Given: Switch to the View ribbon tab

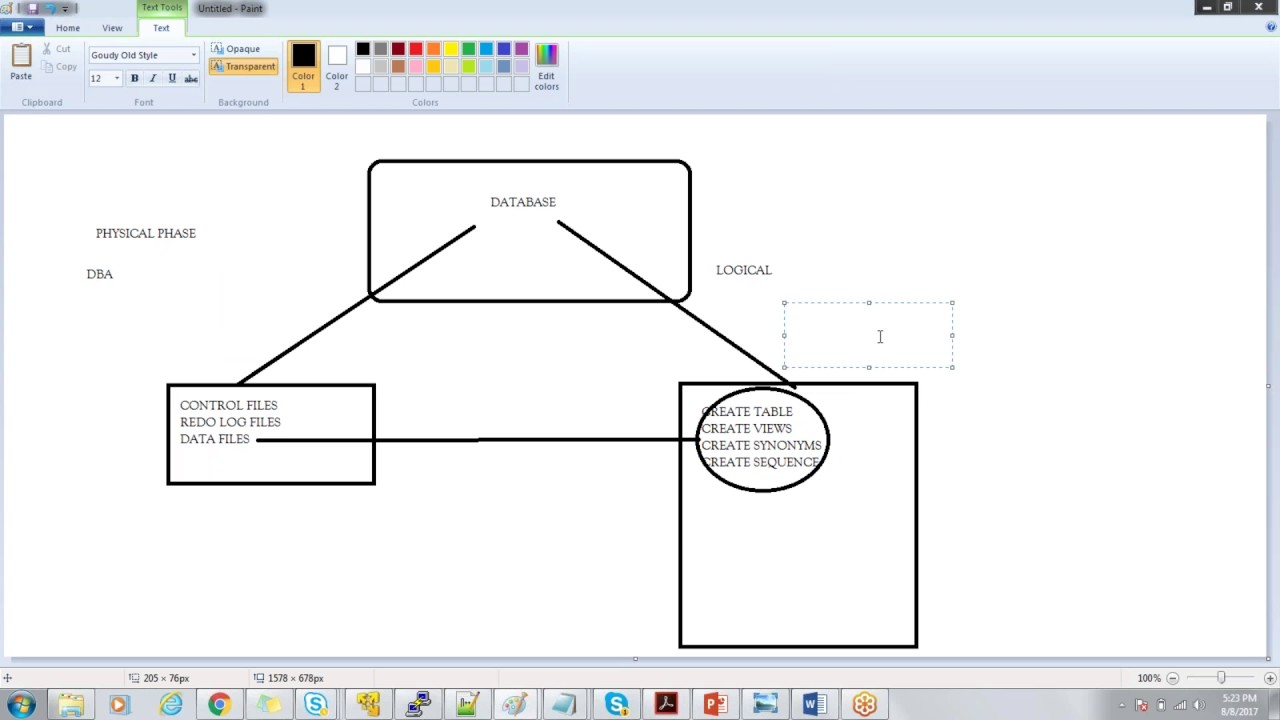Looking at the screenshot, I should point(112,28).
